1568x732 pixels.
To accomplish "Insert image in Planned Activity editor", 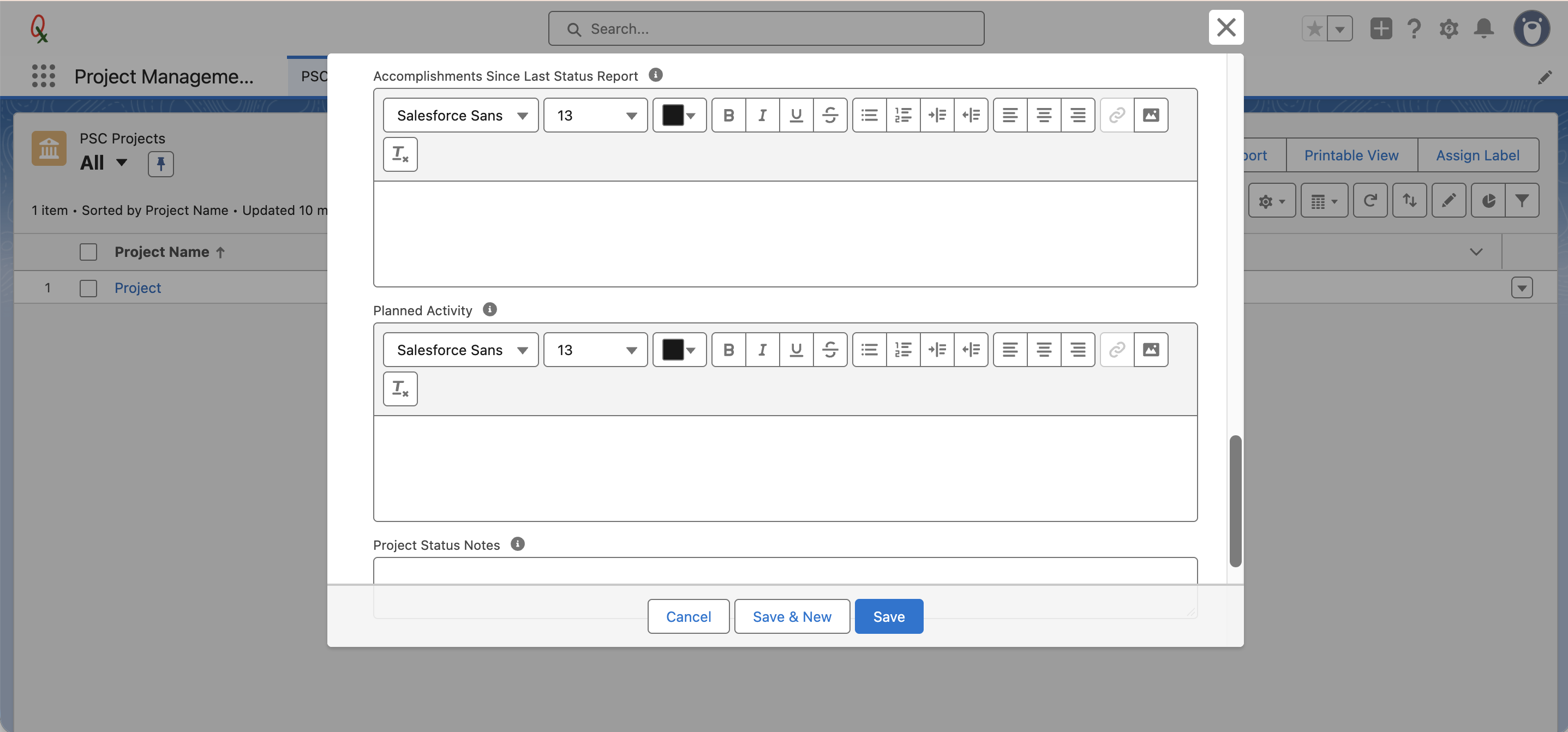I will click(1151, 350).
